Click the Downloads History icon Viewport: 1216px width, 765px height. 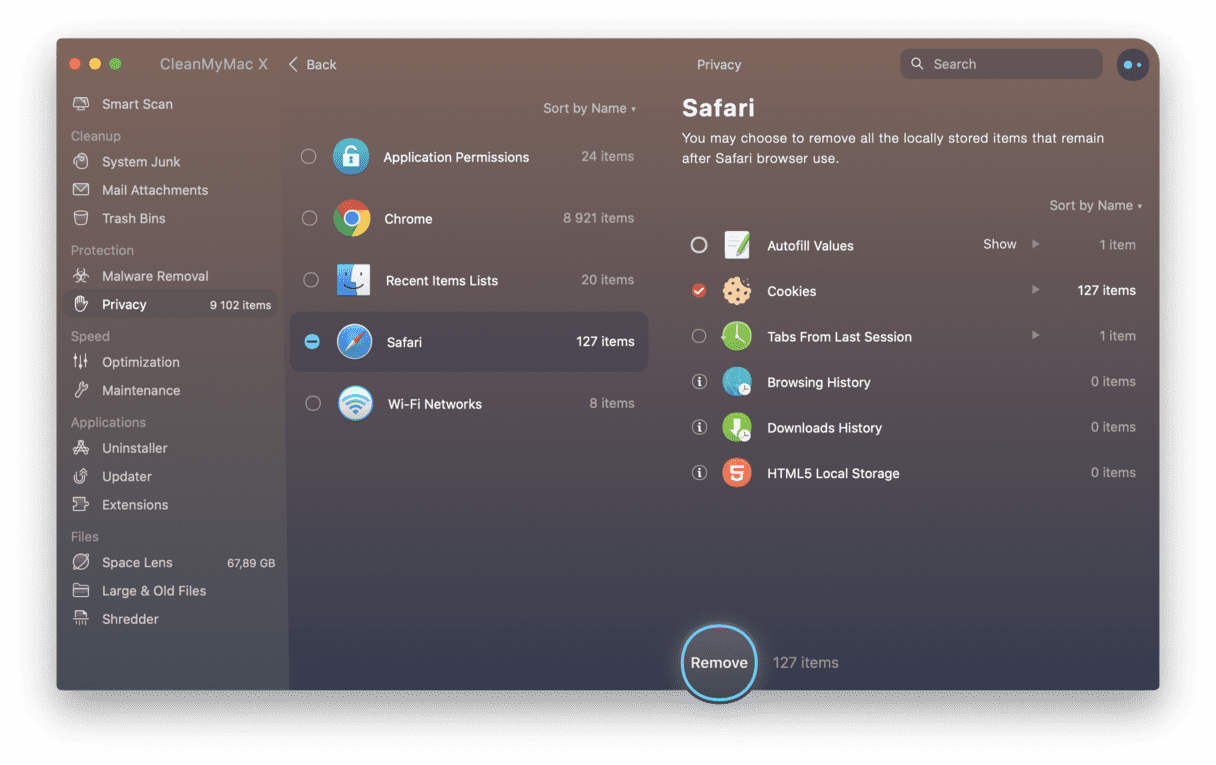[737, 427]
